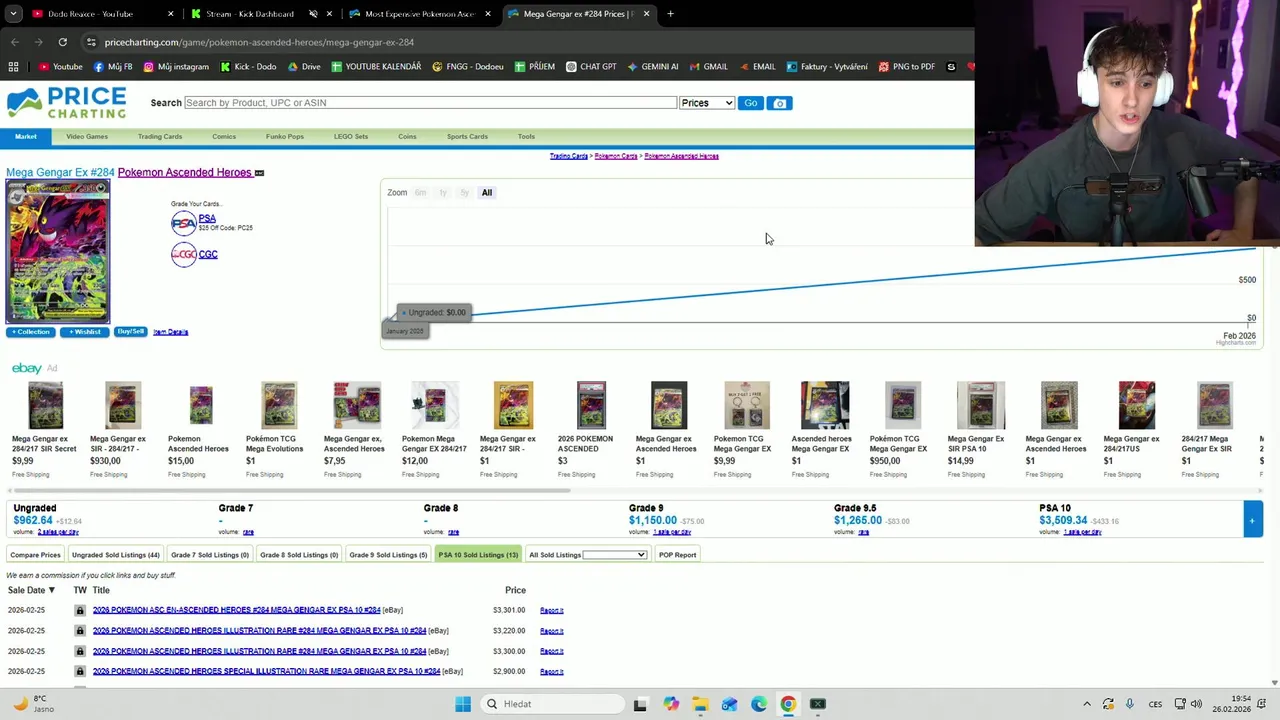
Task: Click the Chrome icon in the taskbar
Action: 788,704
